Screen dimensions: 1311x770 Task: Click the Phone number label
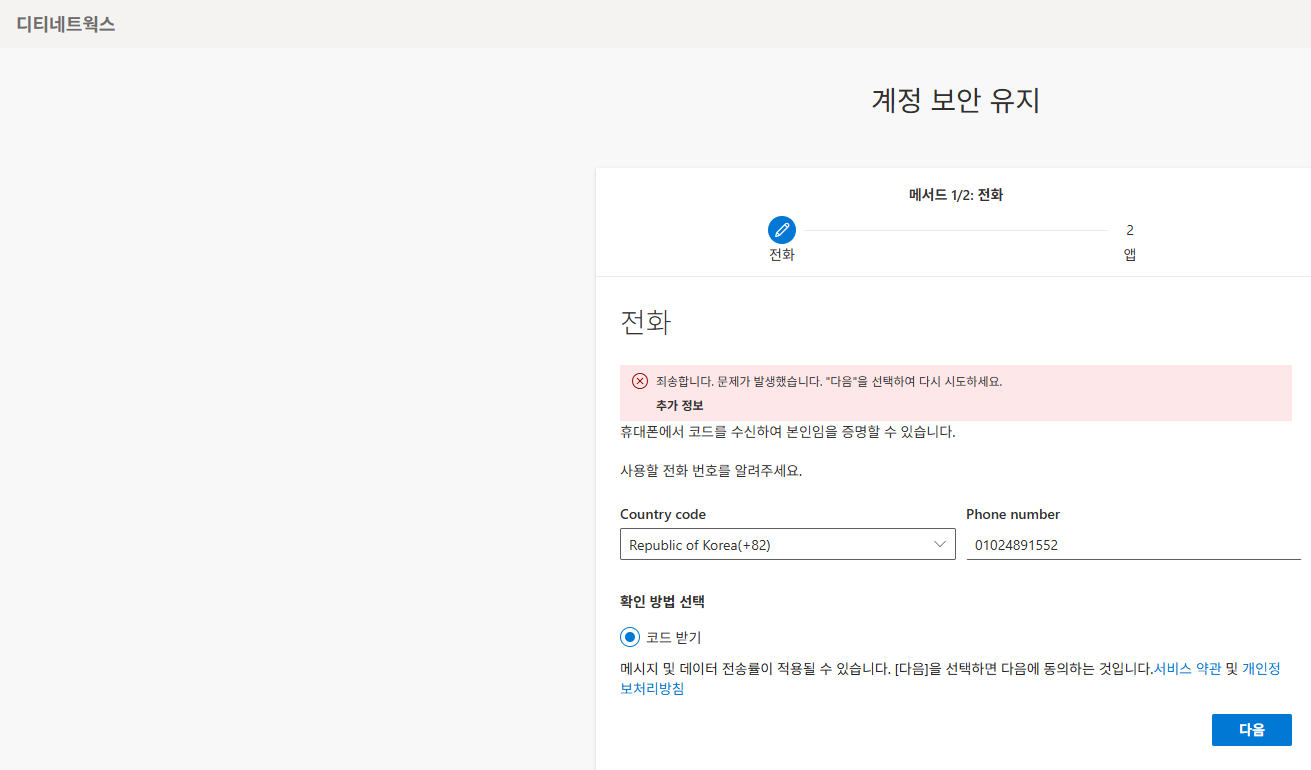(x=1013, y=514)
